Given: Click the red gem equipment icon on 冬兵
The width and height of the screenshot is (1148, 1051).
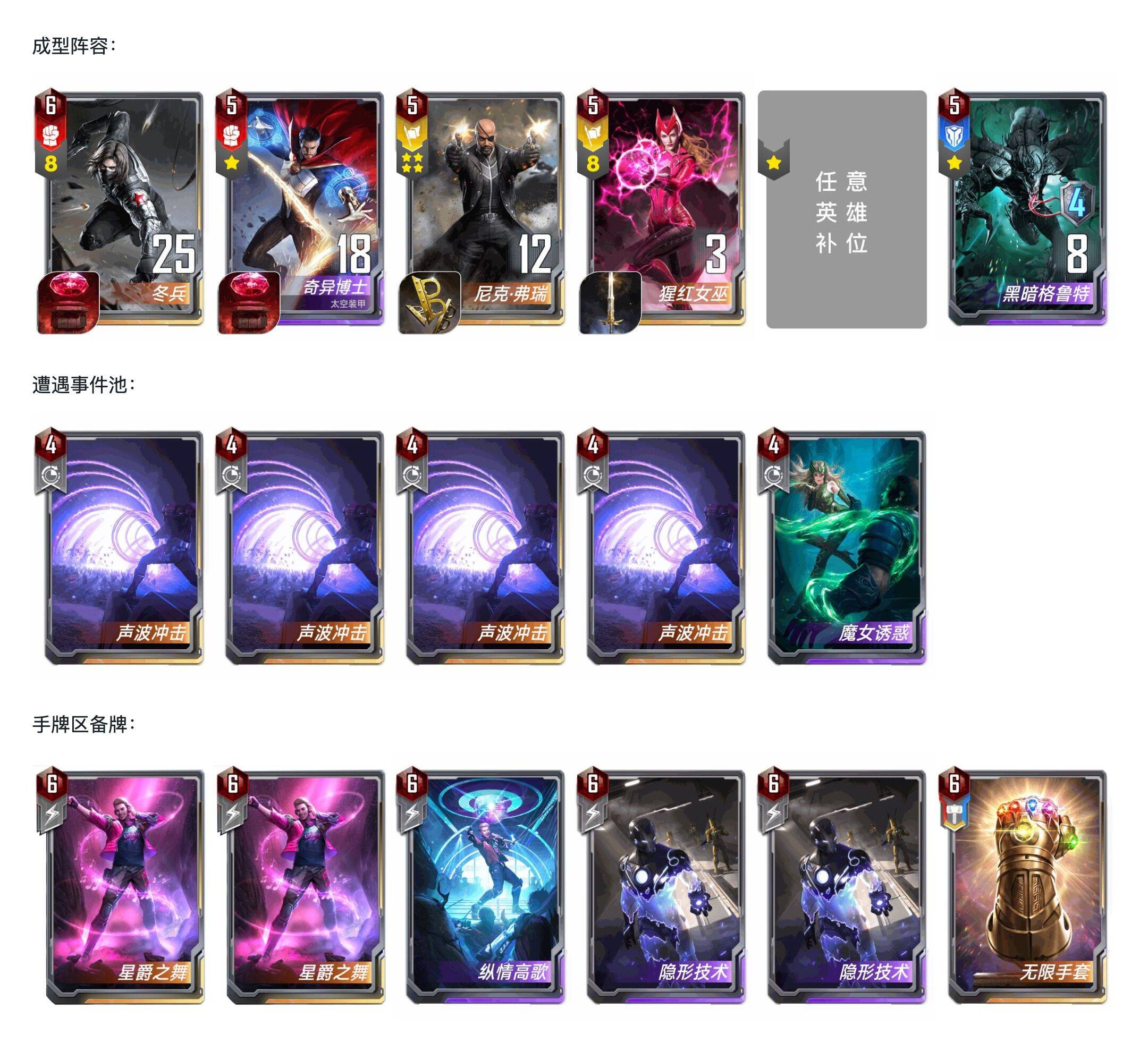Looking at the screenshot, I should click(68, 303).
